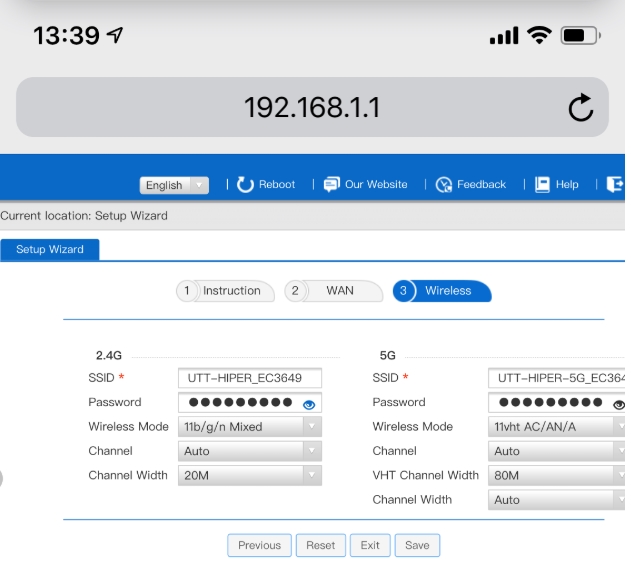
Task: Open the English language dropdown
Action: pos(176,185)
